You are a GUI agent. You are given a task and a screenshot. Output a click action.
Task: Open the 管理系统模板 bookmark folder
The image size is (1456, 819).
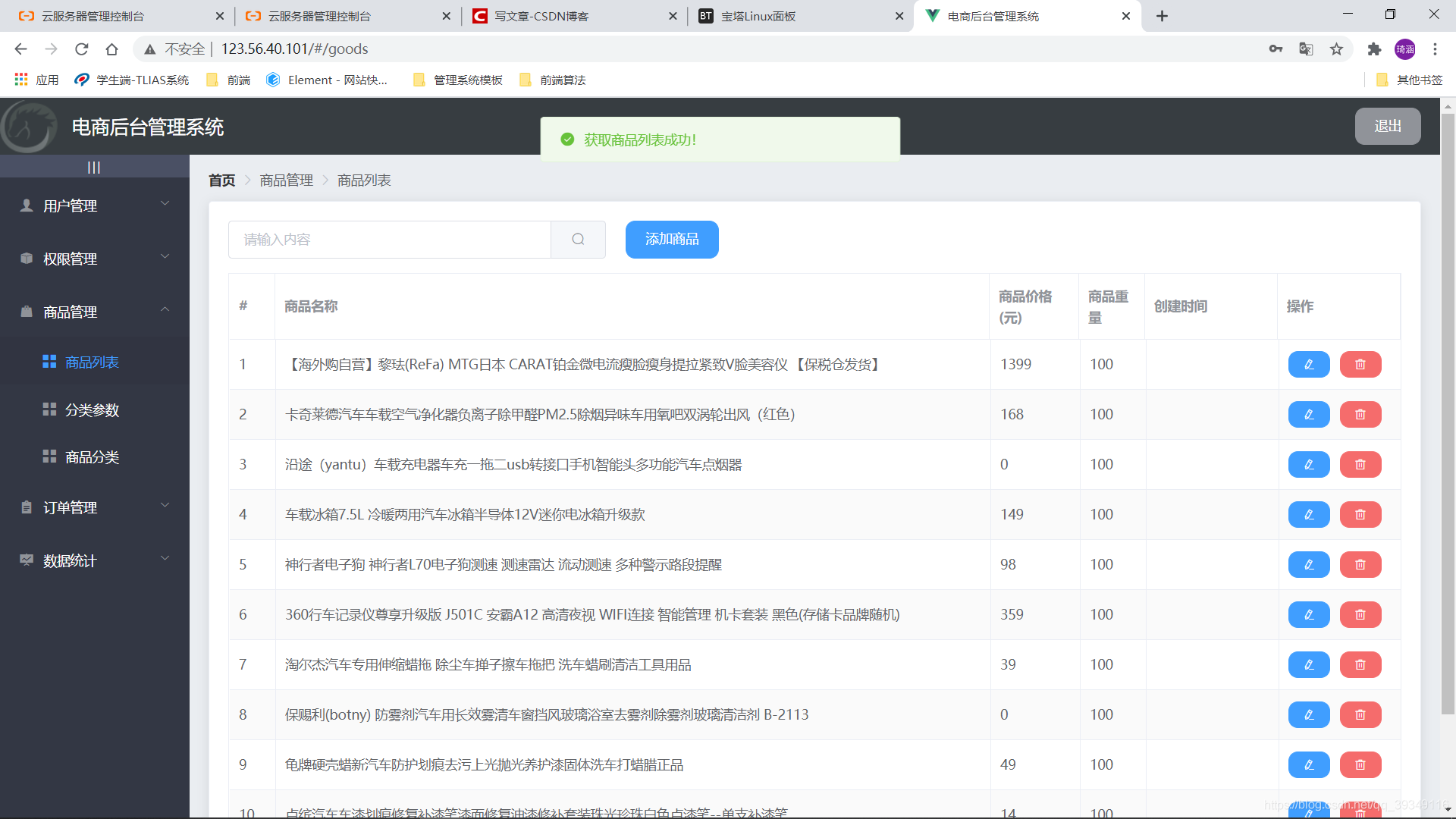tap(458, 80)
